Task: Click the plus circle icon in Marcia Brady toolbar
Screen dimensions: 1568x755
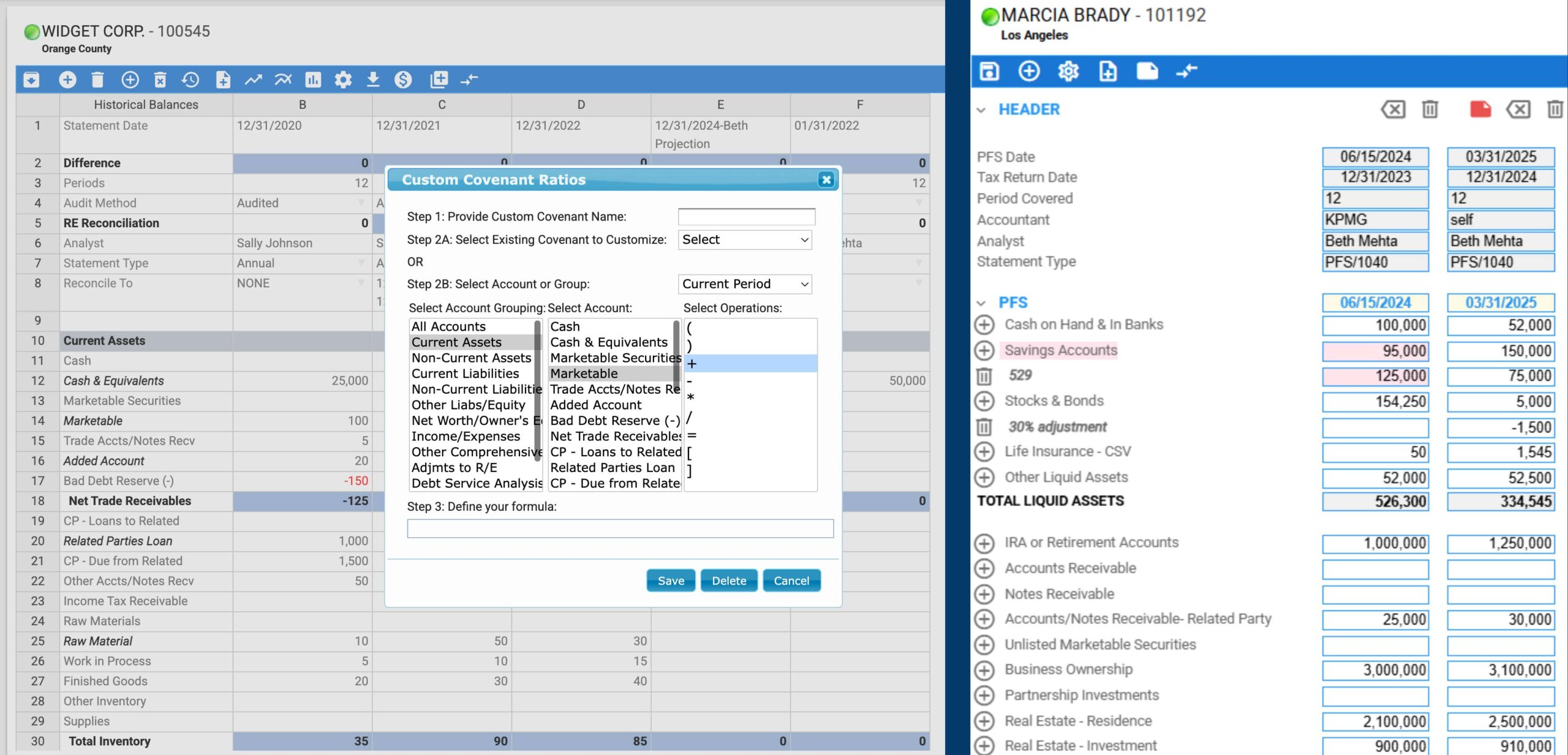Action: tap(1029, 71)
